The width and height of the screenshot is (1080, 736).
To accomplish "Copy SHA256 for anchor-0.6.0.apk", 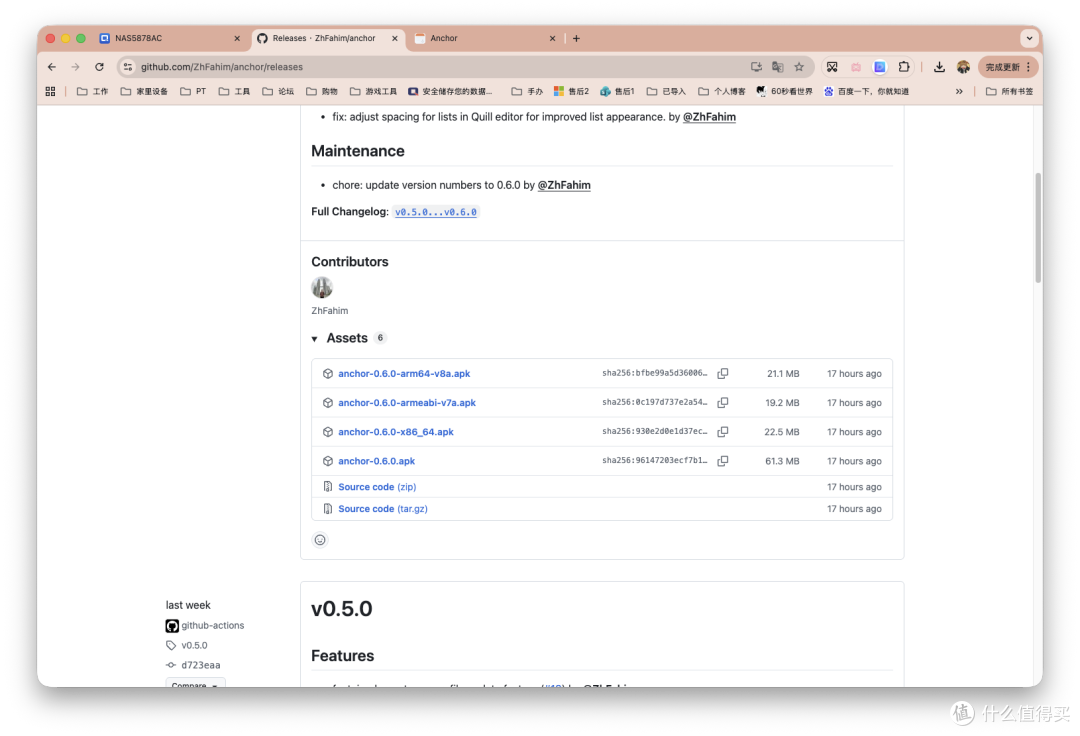I will click(723, 461).
